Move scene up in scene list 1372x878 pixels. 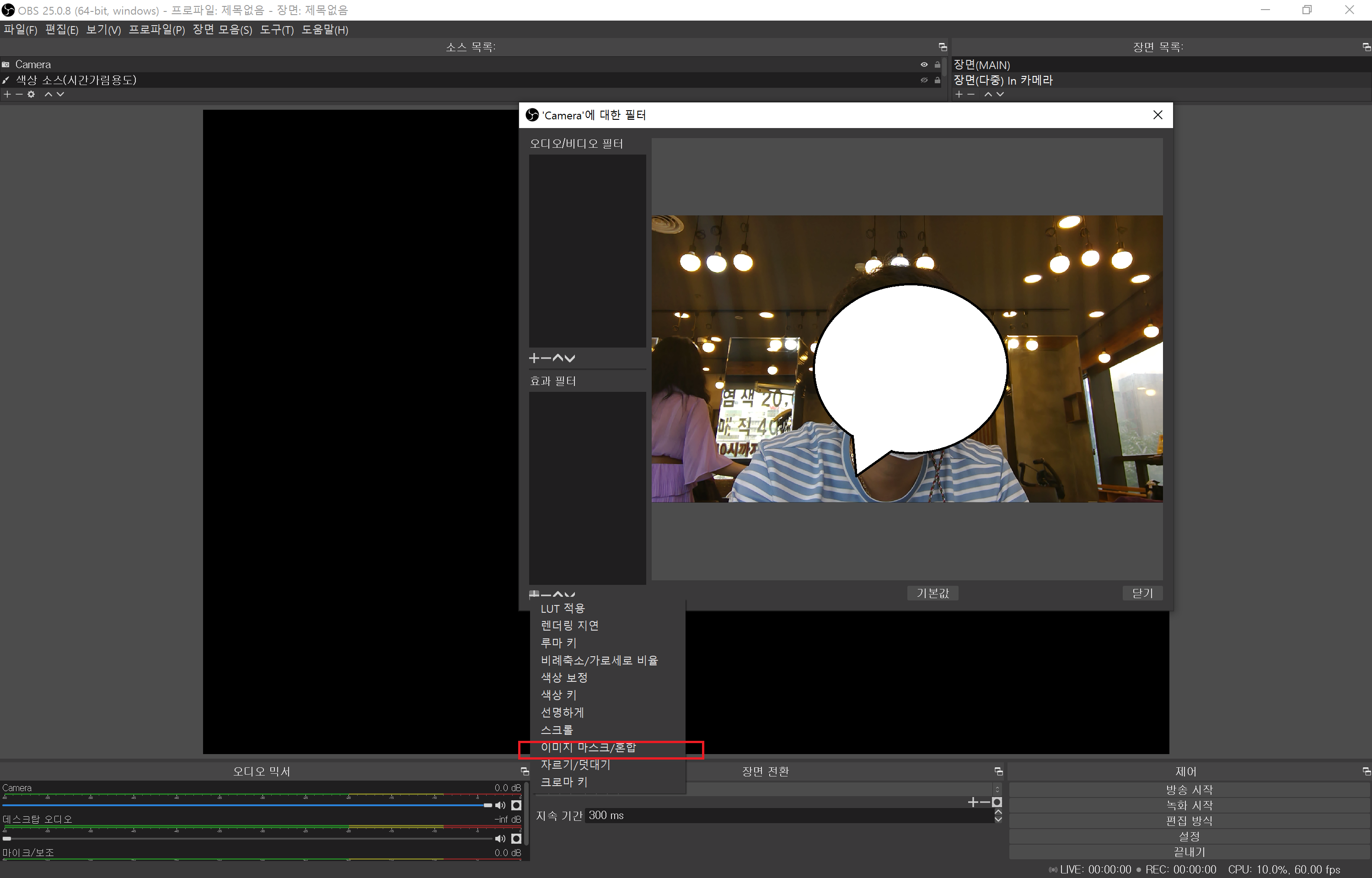pos(988,94)
